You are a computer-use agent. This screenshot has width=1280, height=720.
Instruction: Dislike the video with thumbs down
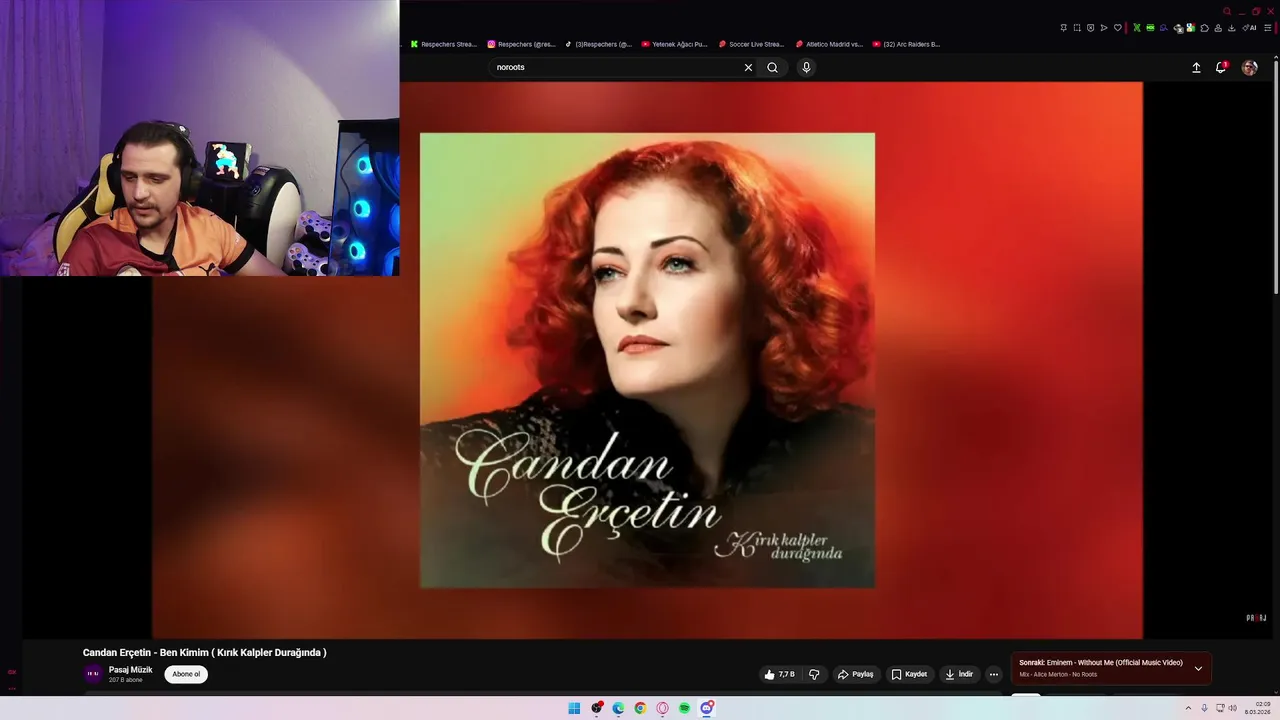click(x=814, y=674)
